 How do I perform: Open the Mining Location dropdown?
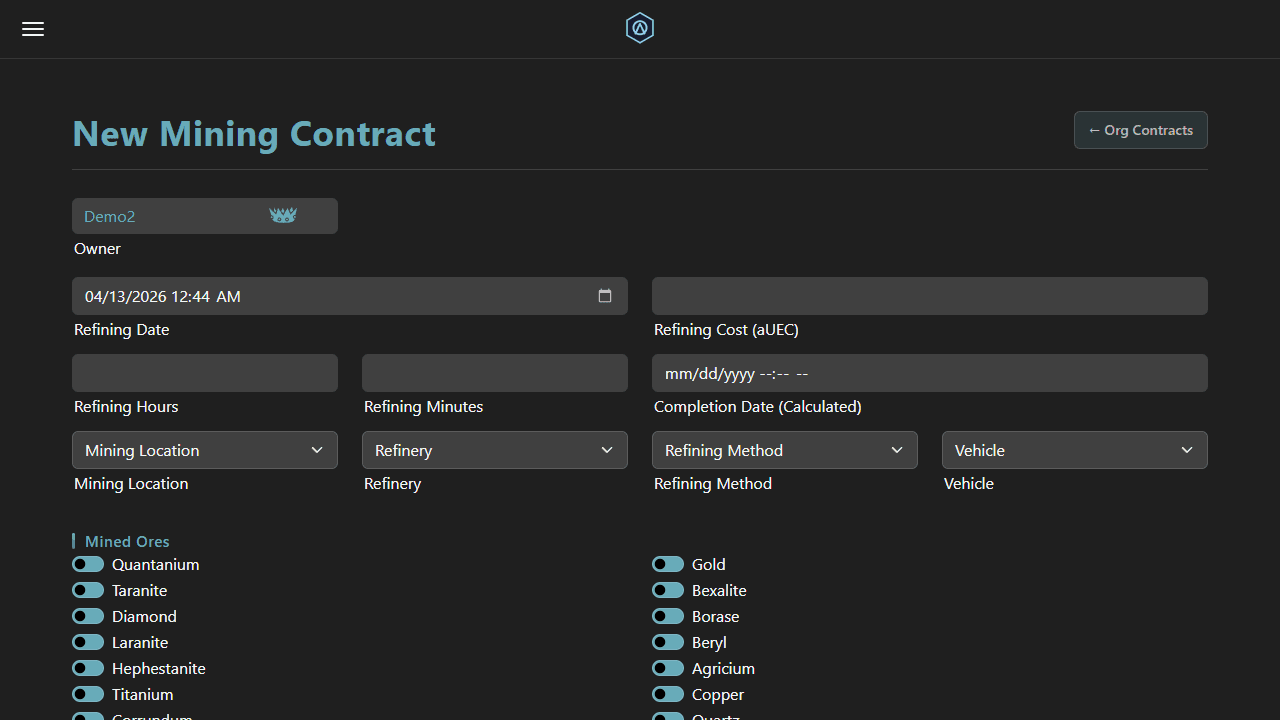[x=204, y=450]
